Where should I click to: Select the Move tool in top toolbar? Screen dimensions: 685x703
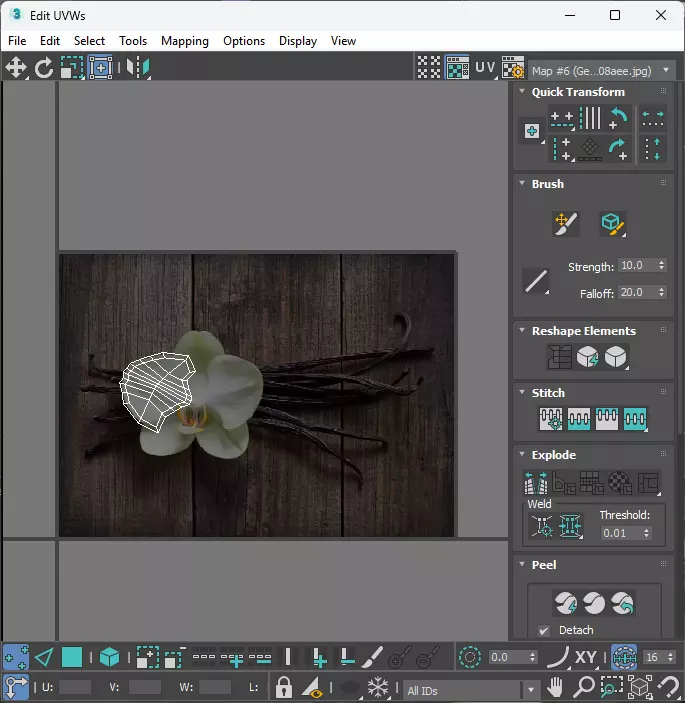tap(16, 68)
